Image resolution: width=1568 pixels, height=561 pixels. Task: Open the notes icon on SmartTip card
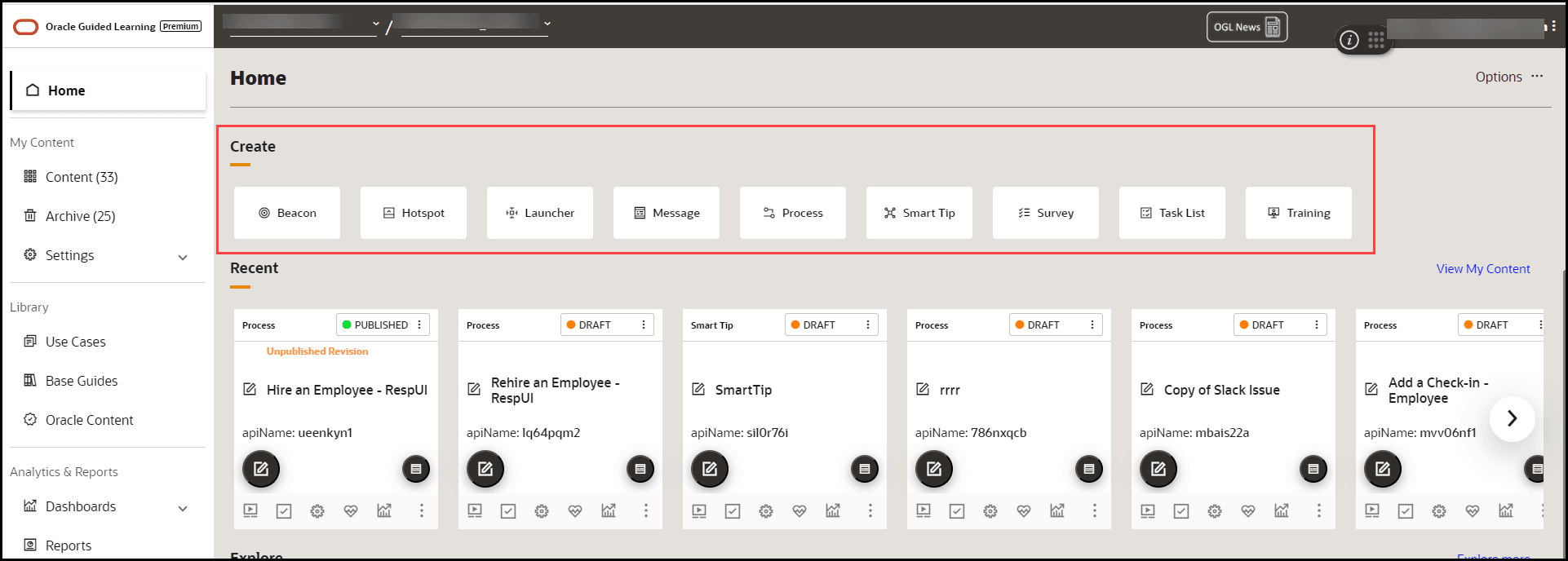(x=865, y=469)
